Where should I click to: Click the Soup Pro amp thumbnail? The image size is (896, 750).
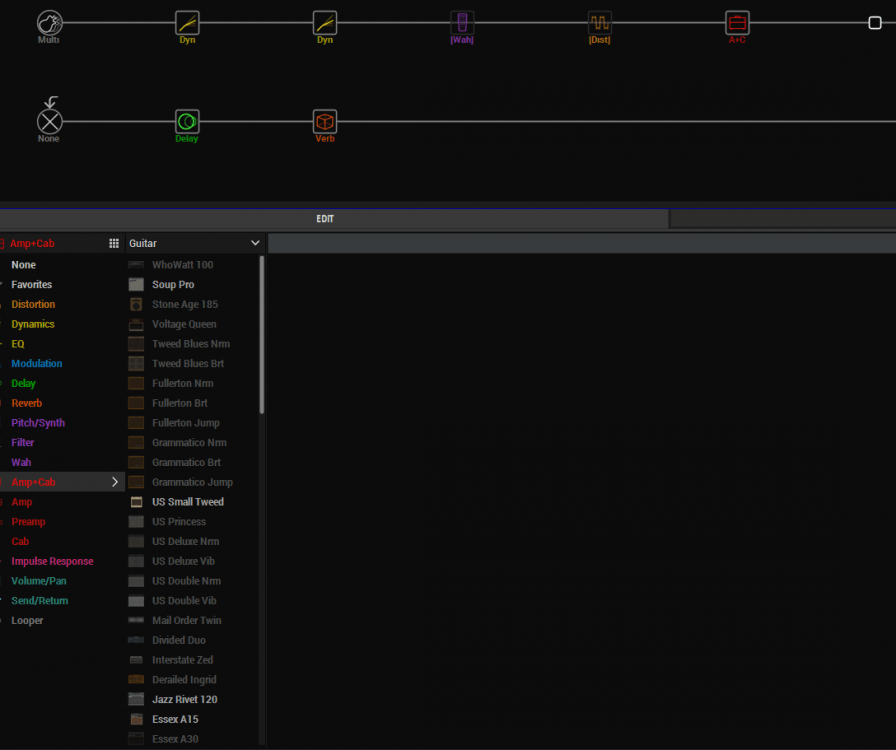point(136,285)
